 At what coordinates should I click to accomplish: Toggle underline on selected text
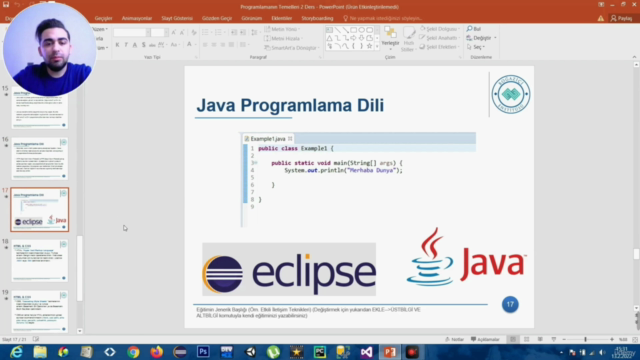point(135,44)
